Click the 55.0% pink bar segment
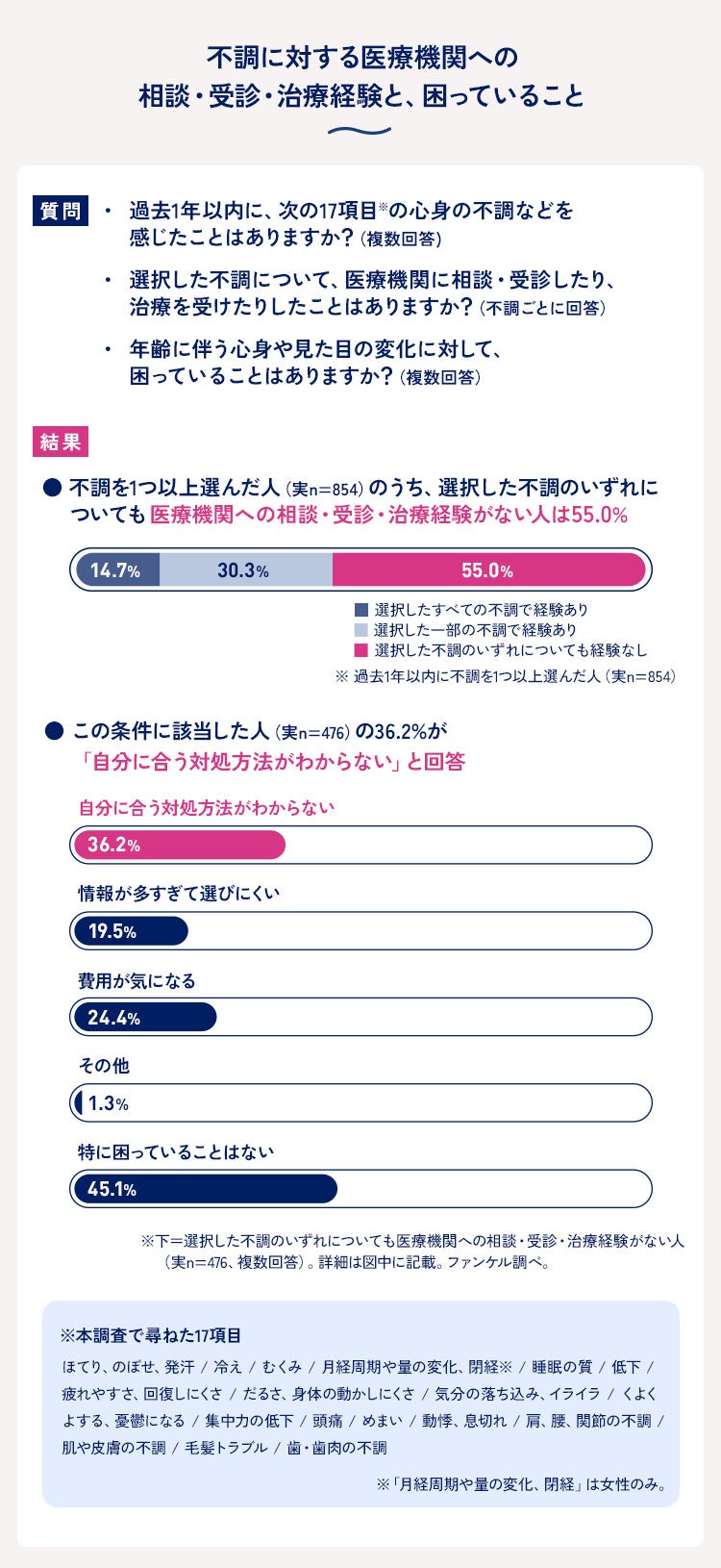Image resolution: width=721 pixels, height=1568 pixels. click(x=488, y=569)
